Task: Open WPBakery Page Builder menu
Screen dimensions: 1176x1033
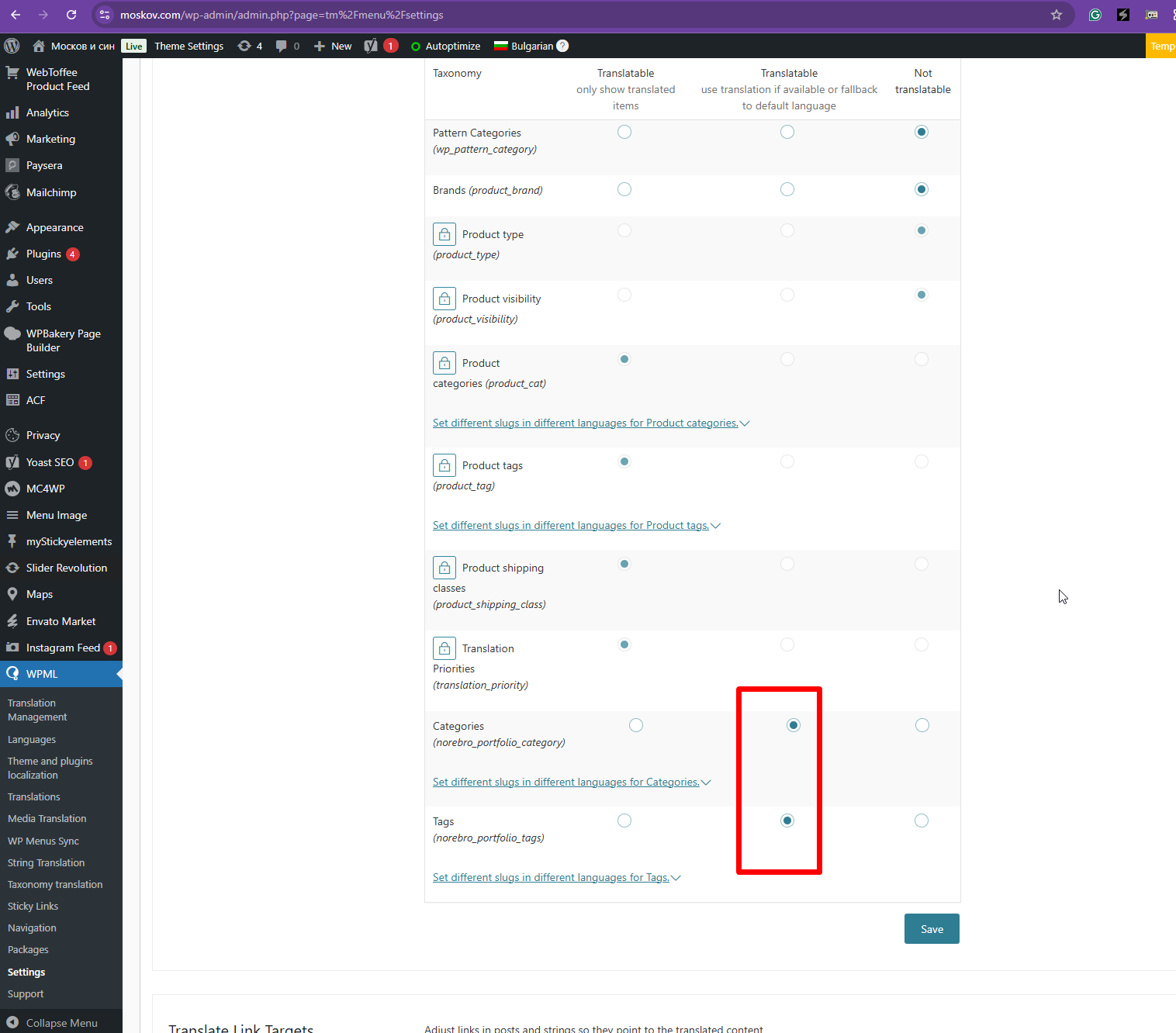Action: 64,340
